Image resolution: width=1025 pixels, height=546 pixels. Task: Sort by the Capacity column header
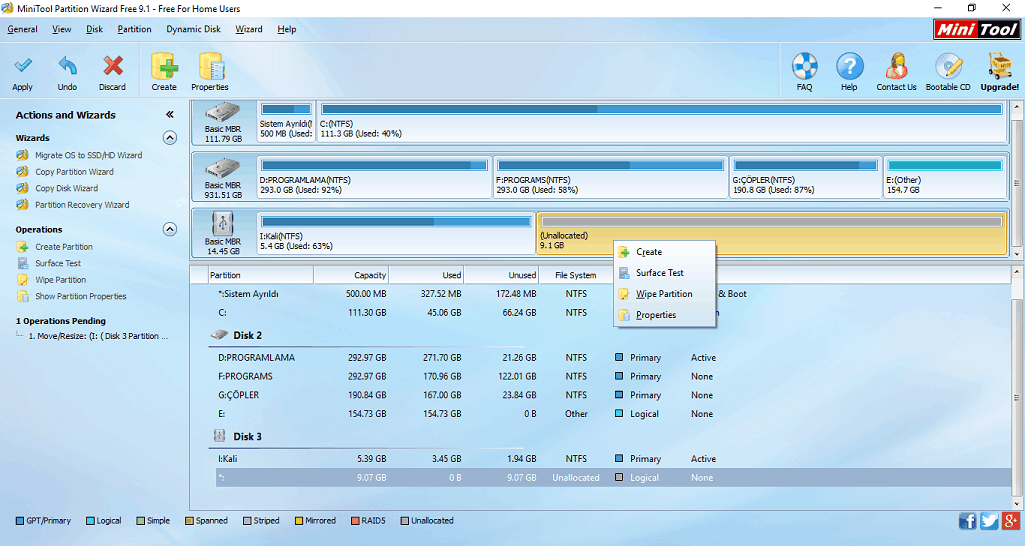pos(351,275)
